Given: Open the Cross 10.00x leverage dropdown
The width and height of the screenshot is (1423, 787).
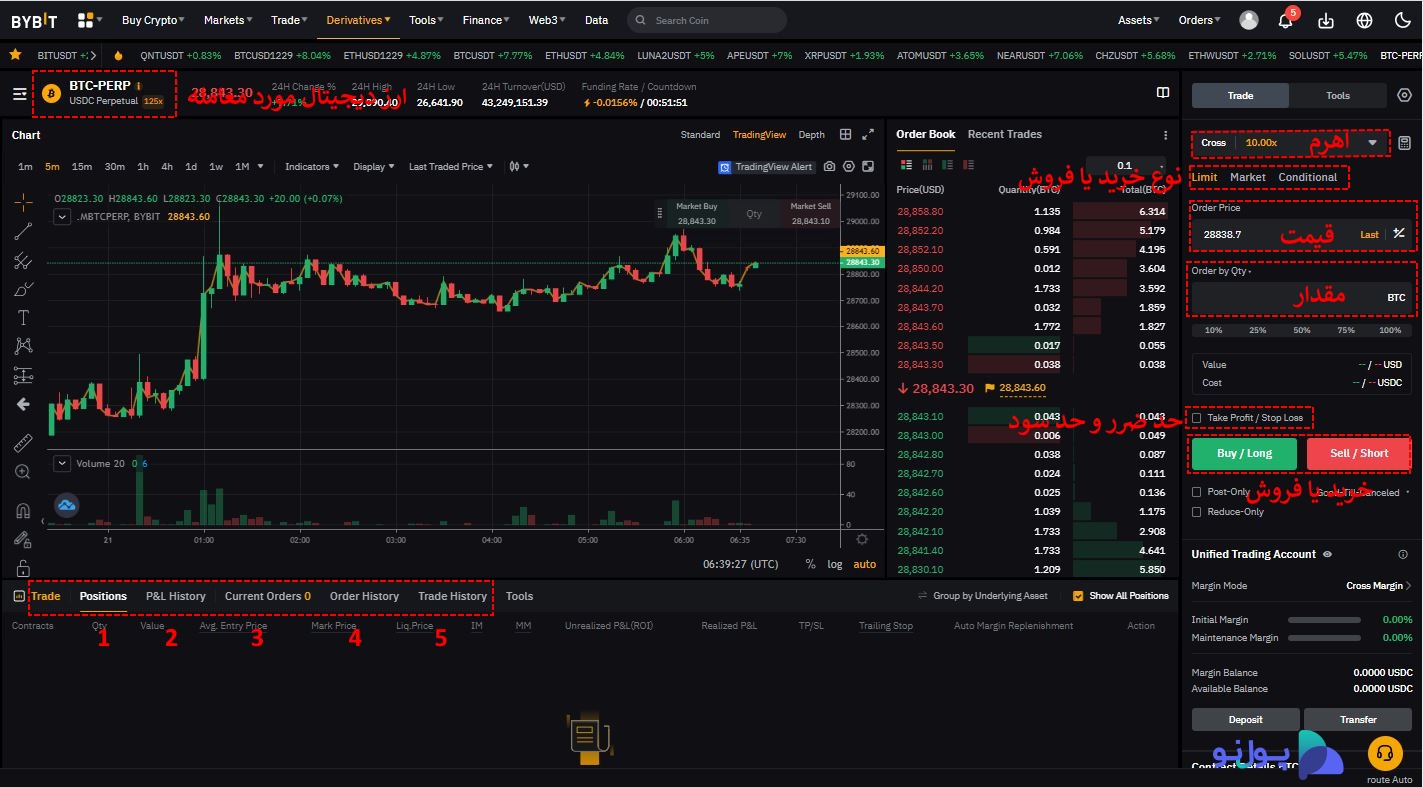Looking at the screenshot, I should click(1289, 143).
